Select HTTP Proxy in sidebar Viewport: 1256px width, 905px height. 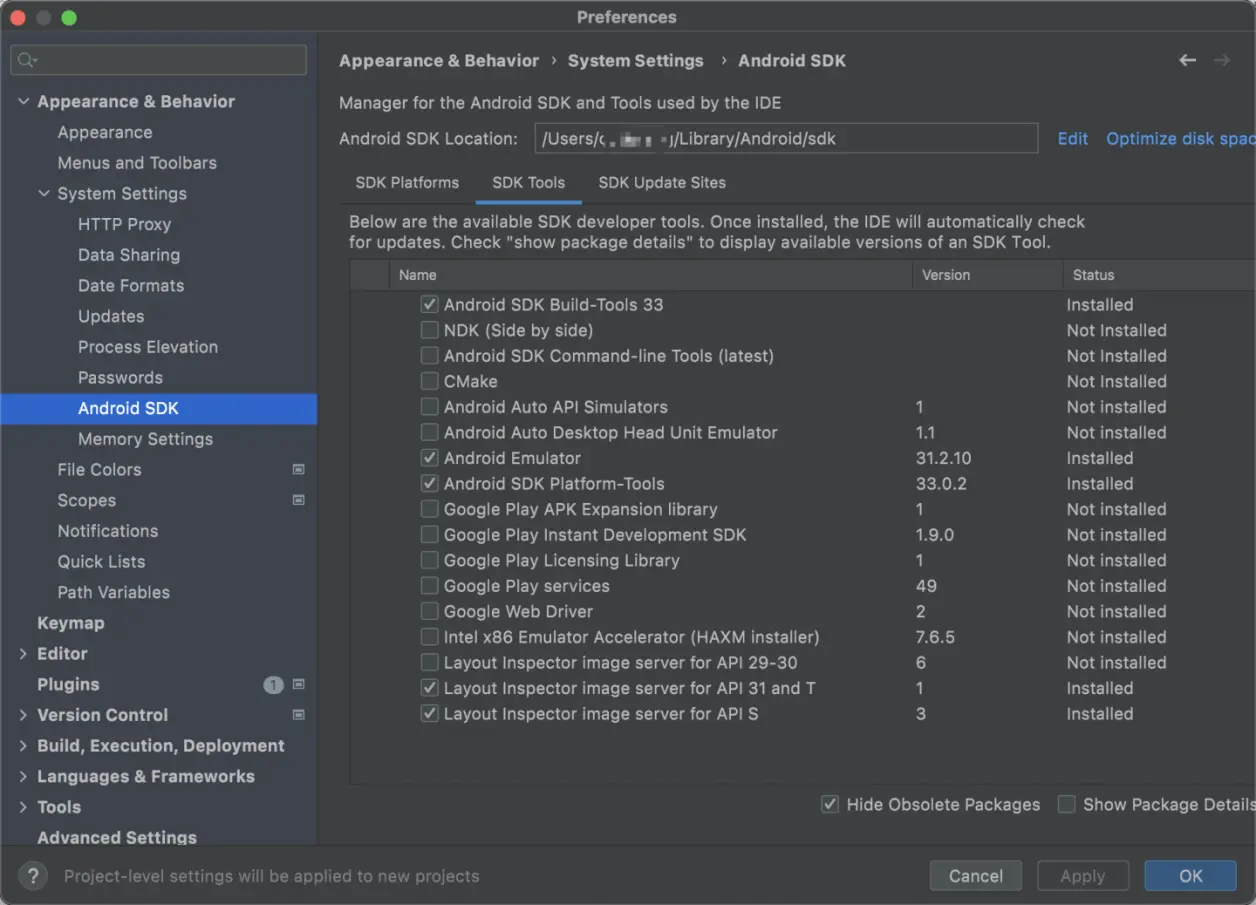[x=124, y=224]
